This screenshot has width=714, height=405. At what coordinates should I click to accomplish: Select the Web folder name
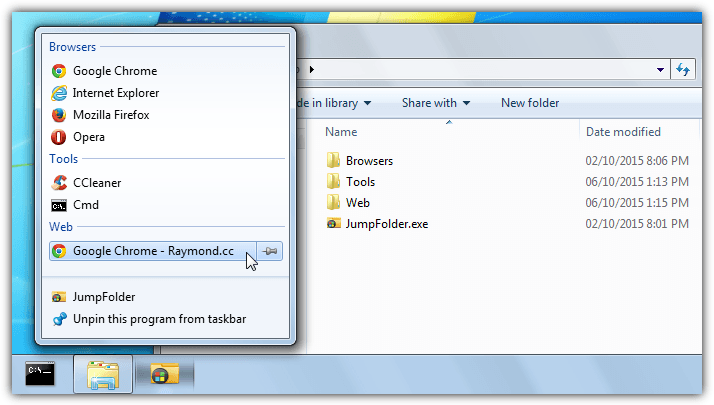click(x=357, y=203)
